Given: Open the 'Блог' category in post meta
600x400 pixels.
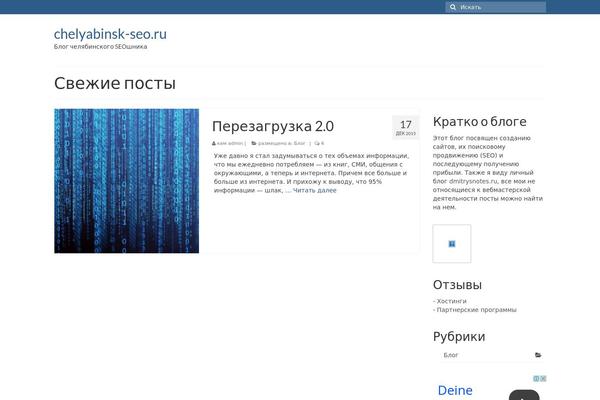Looking at the screenshot, I should tap(299, 143).
